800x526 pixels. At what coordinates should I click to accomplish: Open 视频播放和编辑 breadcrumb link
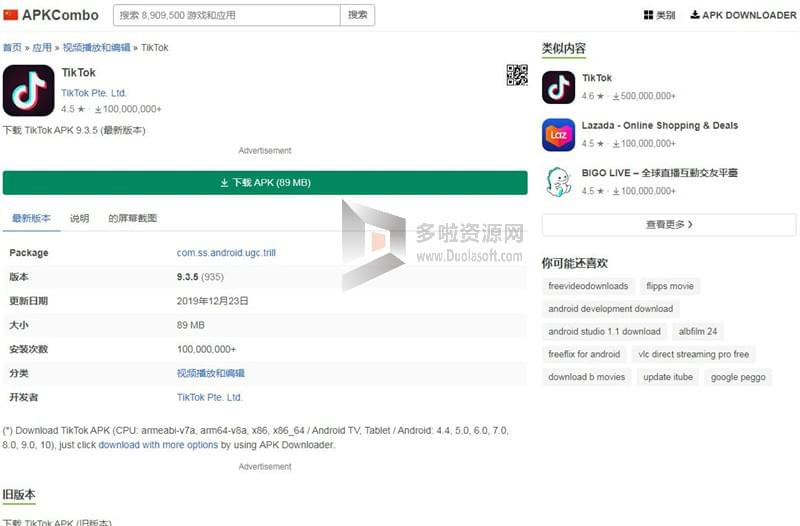96,47
